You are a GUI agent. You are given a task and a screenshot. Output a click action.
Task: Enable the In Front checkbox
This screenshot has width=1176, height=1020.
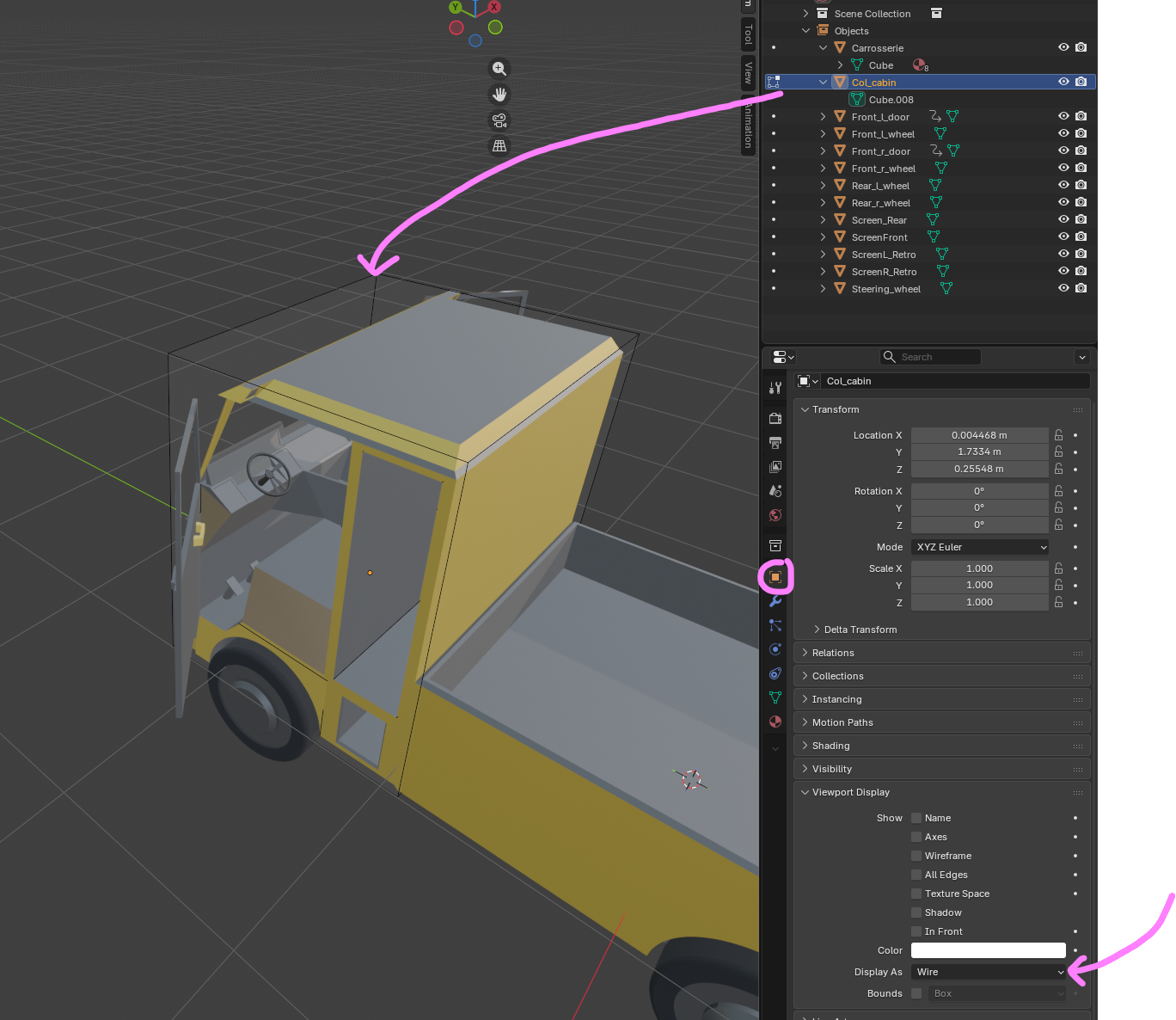tap(916, 931)
